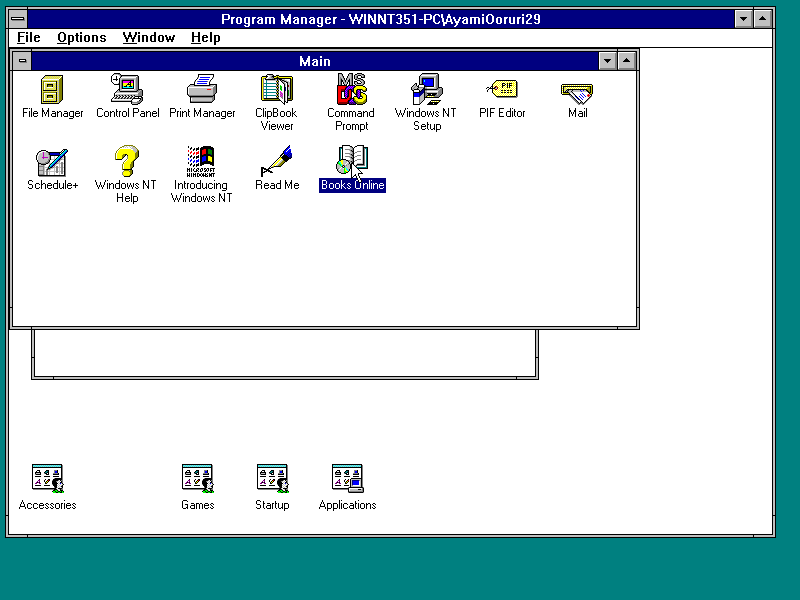This screenshot has height=600, width=800.
Task: Click the Windows NT Help question mark icon
Action: point(127,161)
